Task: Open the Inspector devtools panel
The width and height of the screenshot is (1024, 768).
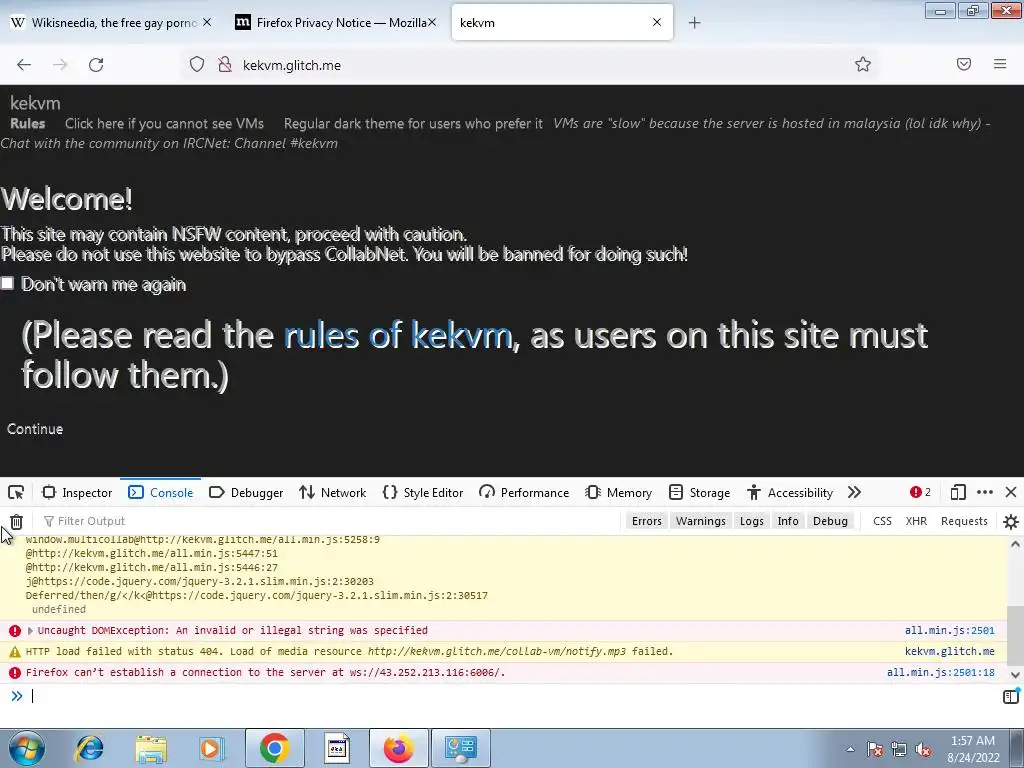Action: (77, 492)
